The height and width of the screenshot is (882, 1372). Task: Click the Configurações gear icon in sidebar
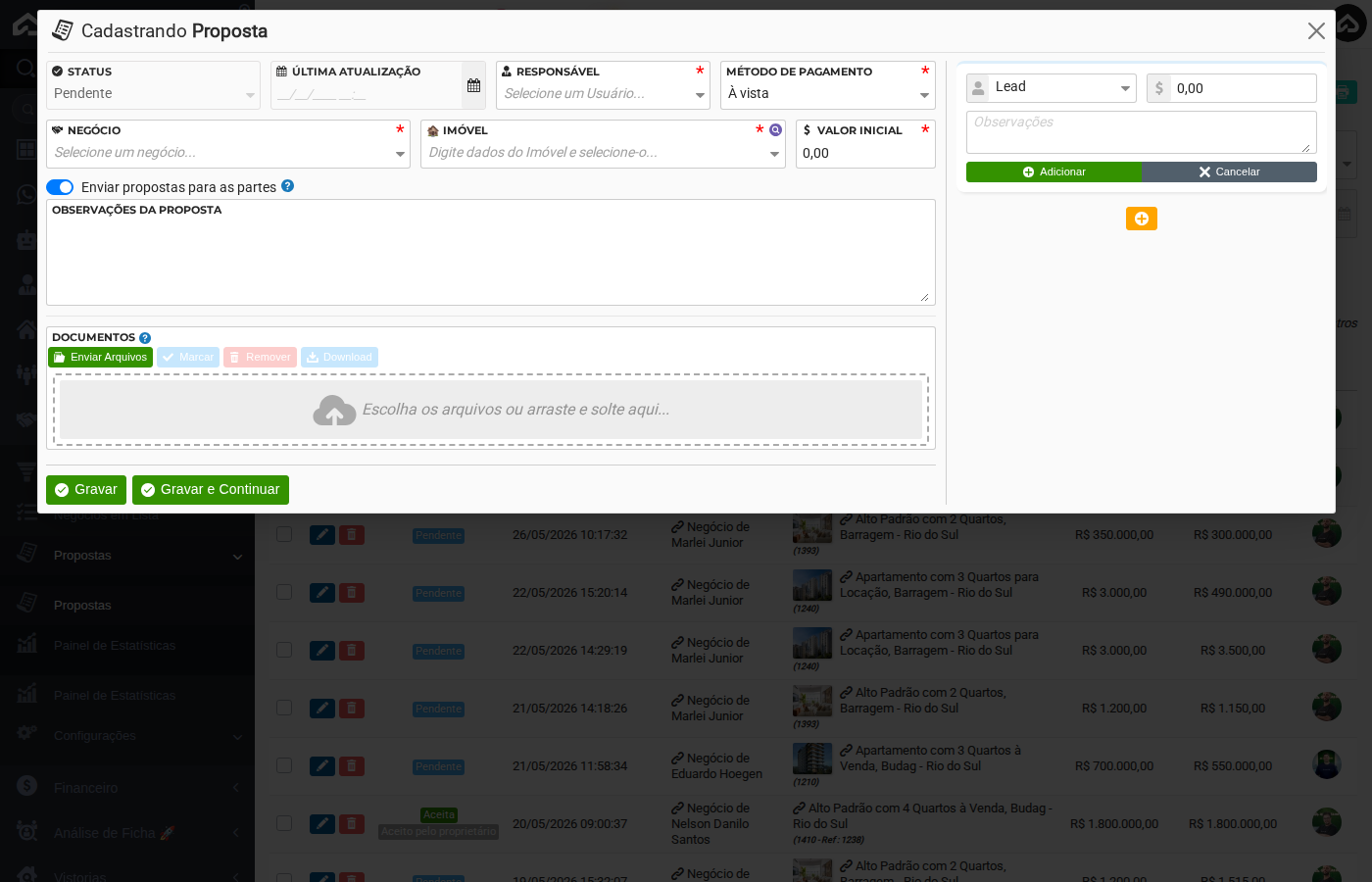click(x=27, y=734)
